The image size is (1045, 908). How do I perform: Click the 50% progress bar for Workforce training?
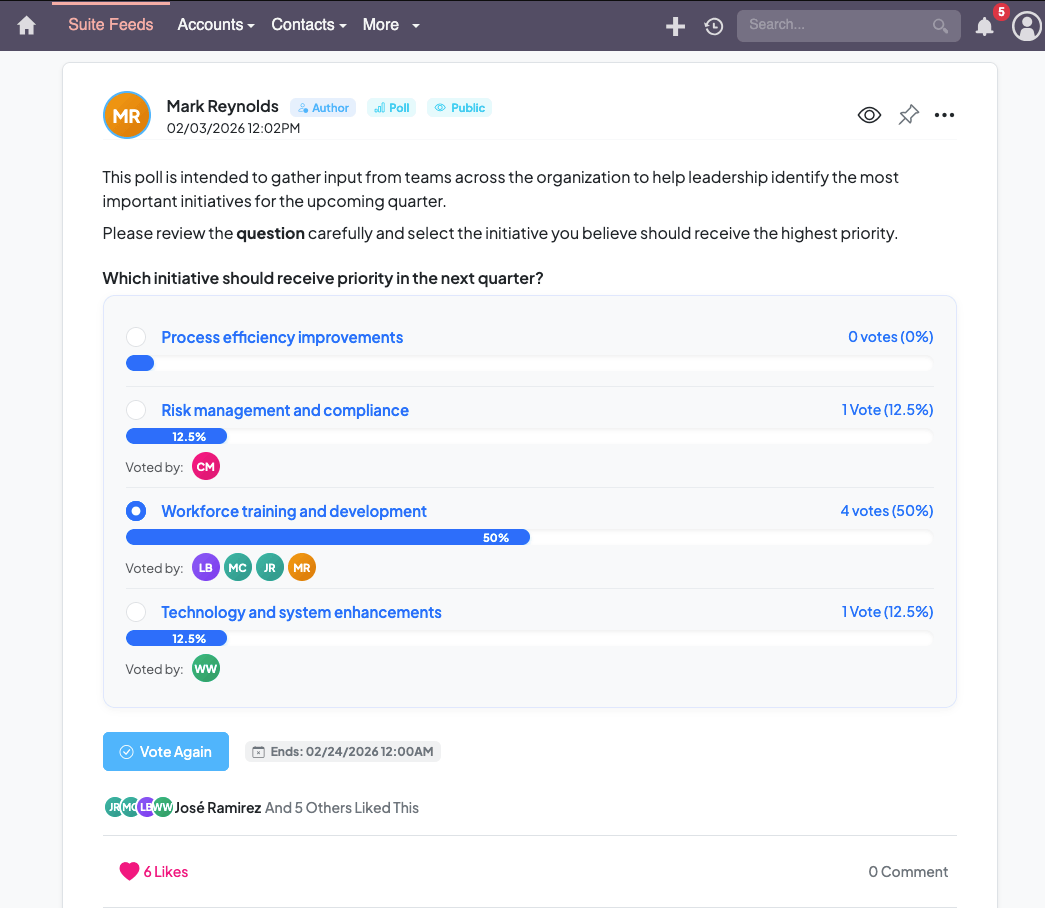pos(328,537)
